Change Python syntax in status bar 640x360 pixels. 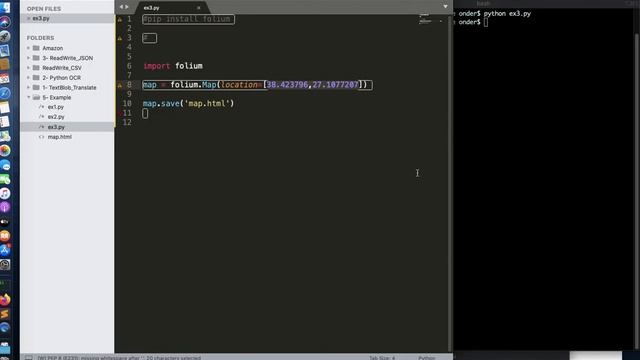coord(427,358)
